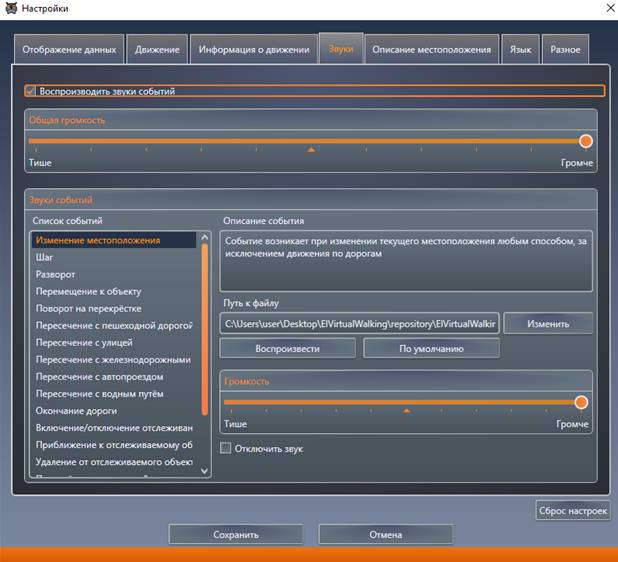Image resolution: width=618 pixels, height=562 pixels.
Task: Select Удаление от отслеживаемого объекта event
Action: [114, 462]
